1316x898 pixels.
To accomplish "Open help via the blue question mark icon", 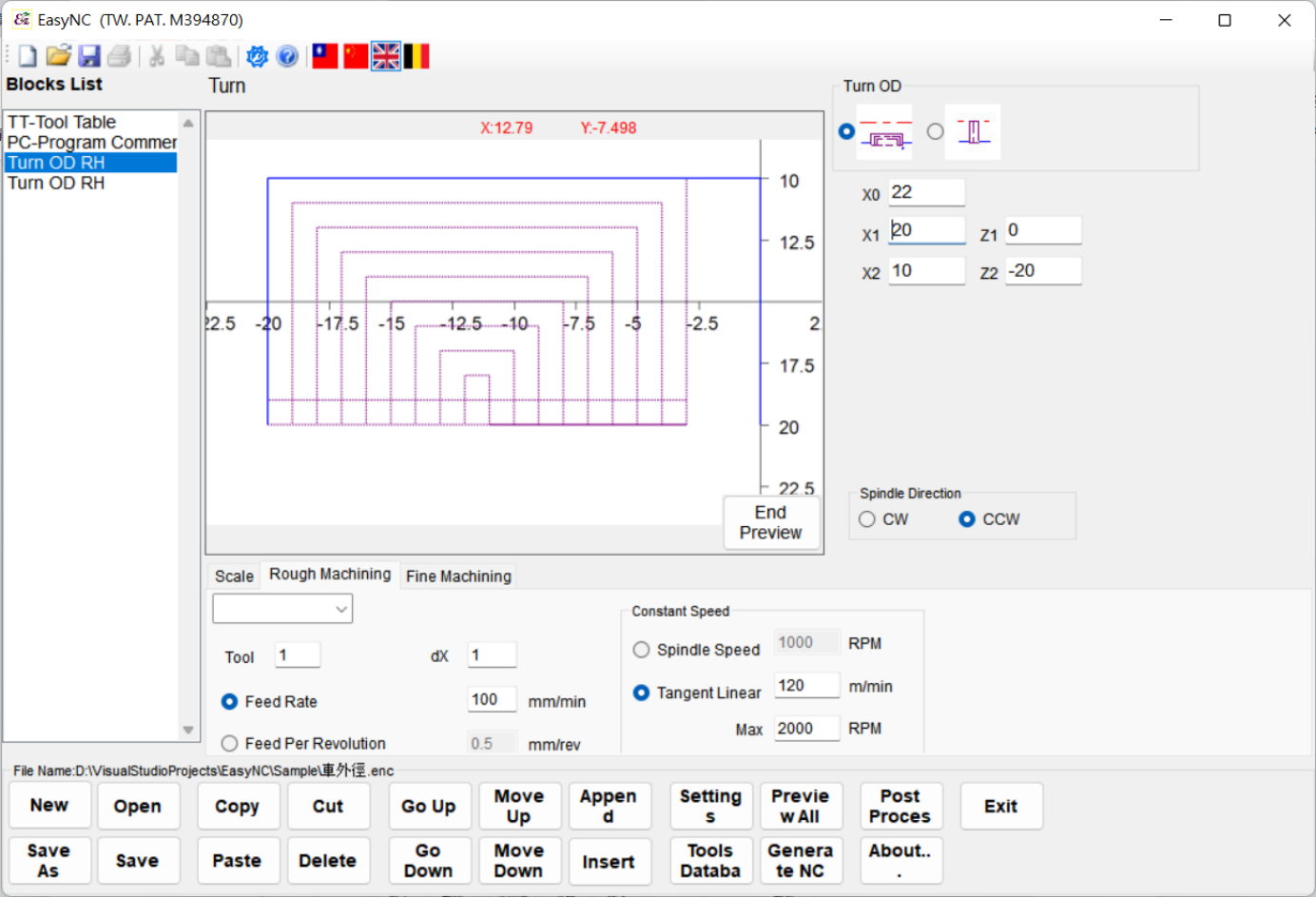I will [287, 56].
